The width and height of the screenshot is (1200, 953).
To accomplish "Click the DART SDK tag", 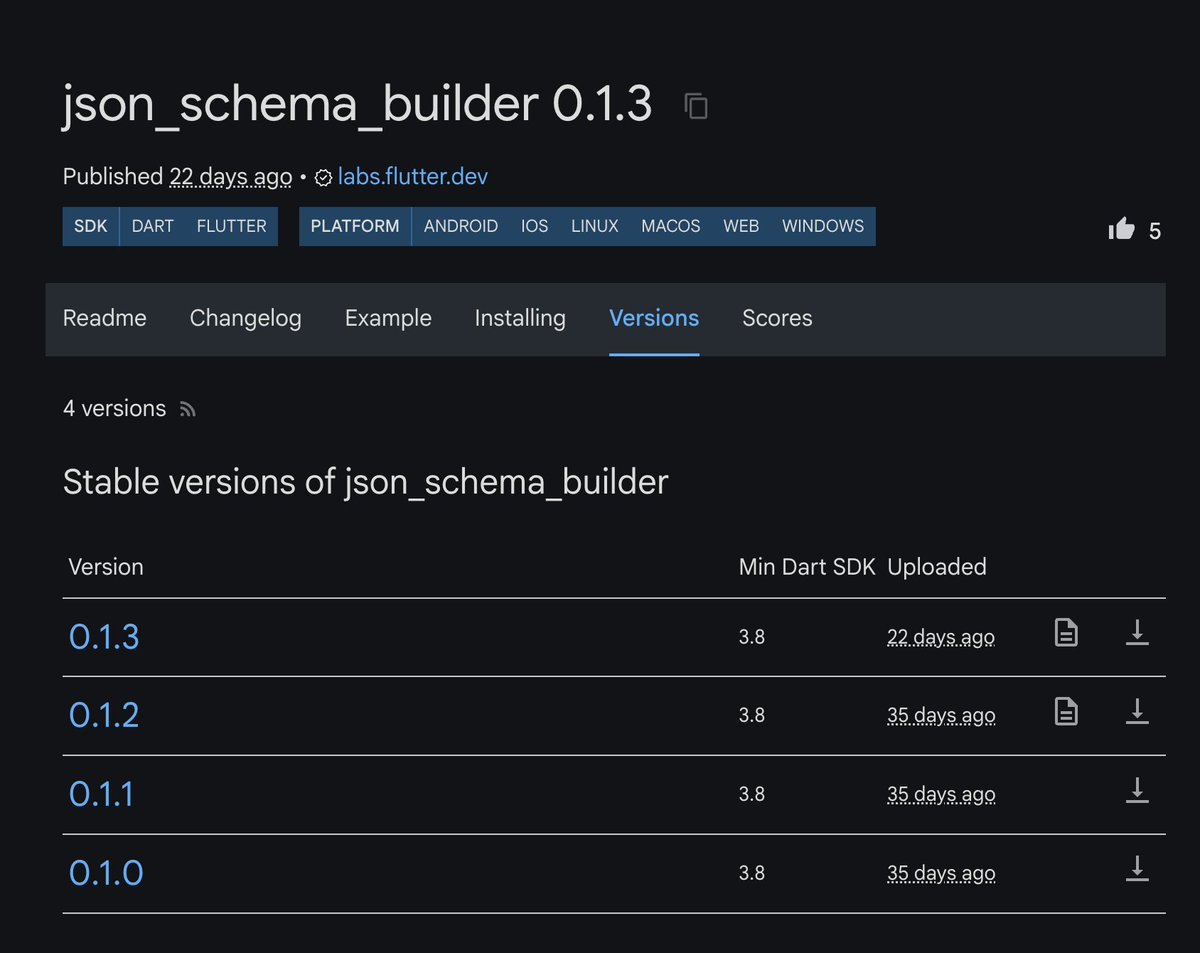I will click(x=153, y=226).
